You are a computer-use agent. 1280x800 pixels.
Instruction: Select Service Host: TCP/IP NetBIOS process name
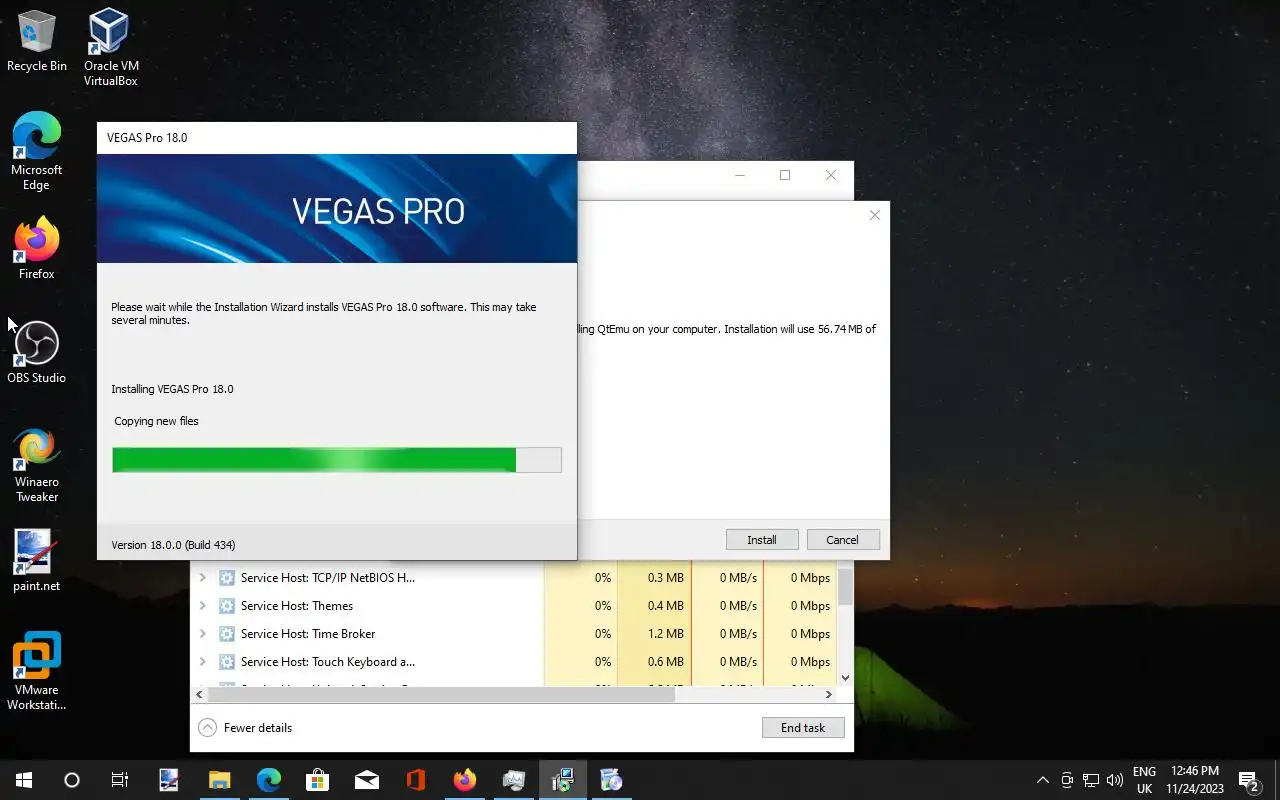(x=328, y=578)
